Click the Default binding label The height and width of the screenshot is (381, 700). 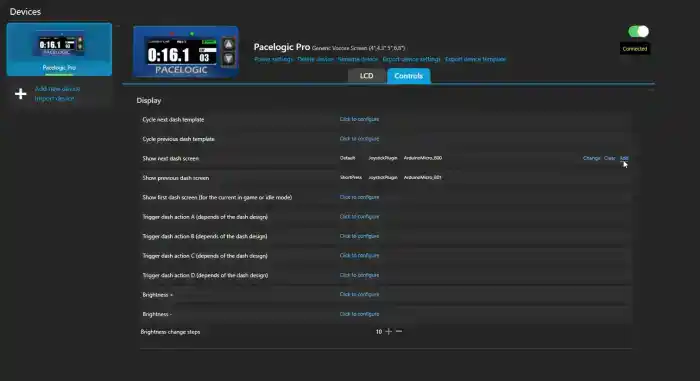click(347, 158)
